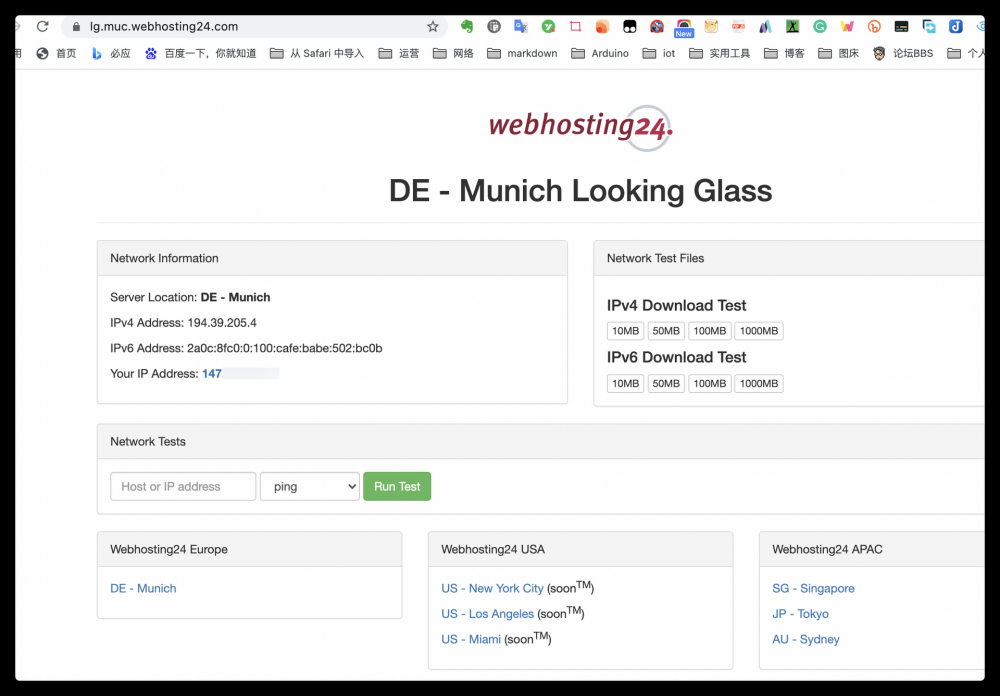Expand the Arduino bookmarks folder
This screenshot has width=1000, height=696.
click(600, 53)
